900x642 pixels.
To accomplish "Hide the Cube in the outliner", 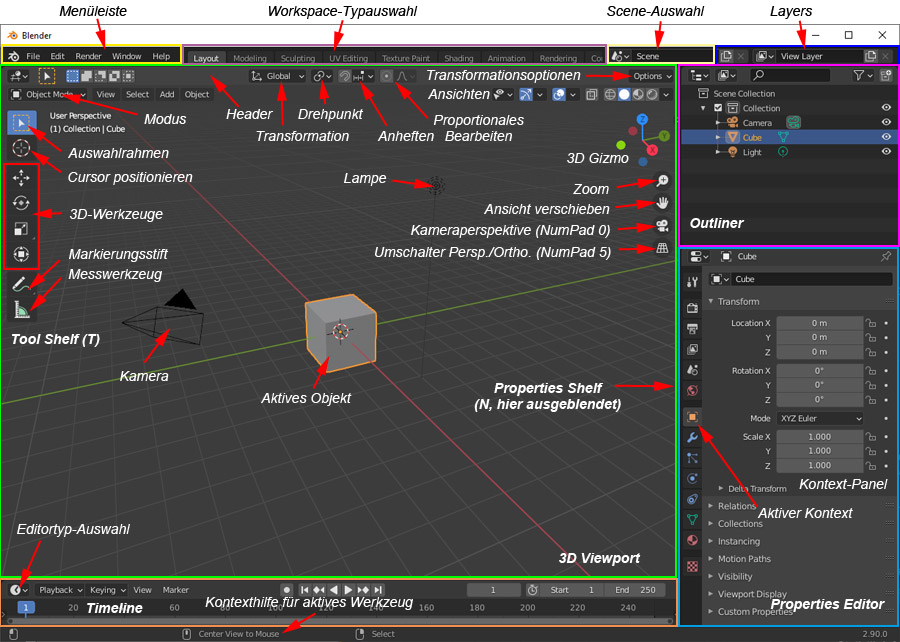I will click(x=886, y=137).
